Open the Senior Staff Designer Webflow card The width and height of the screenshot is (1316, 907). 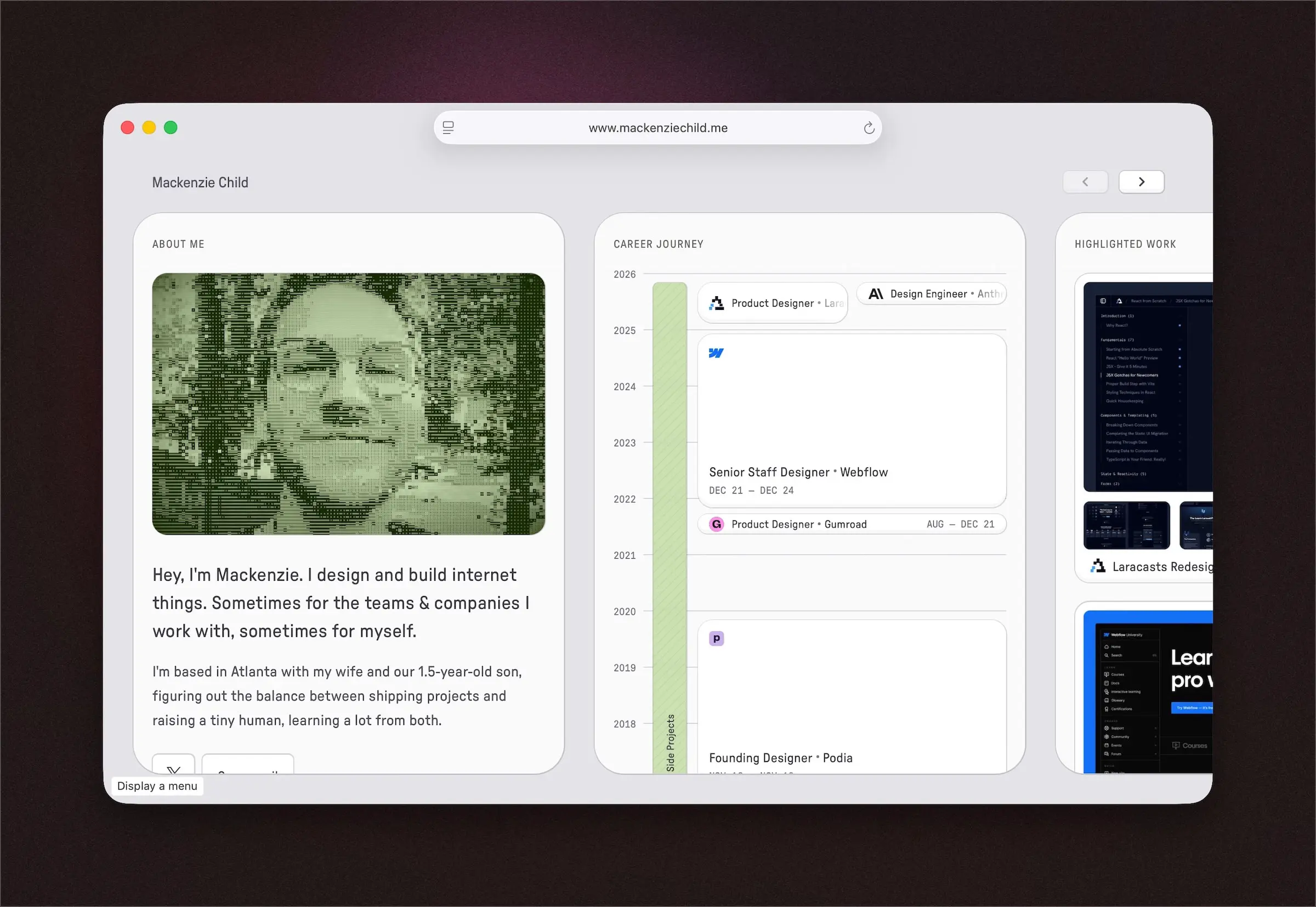click(851, 421)
